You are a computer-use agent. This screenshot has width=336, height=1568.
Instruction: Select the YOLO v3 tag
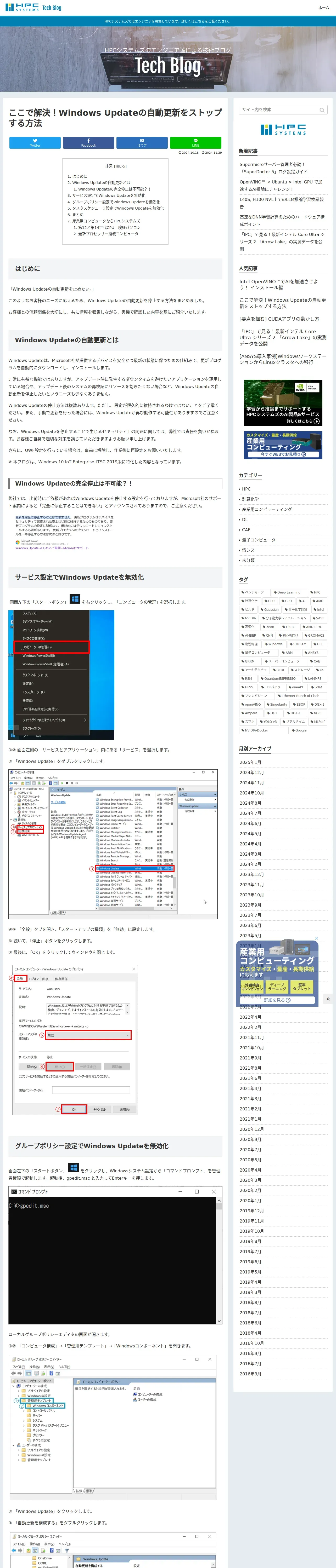[268, 721]
